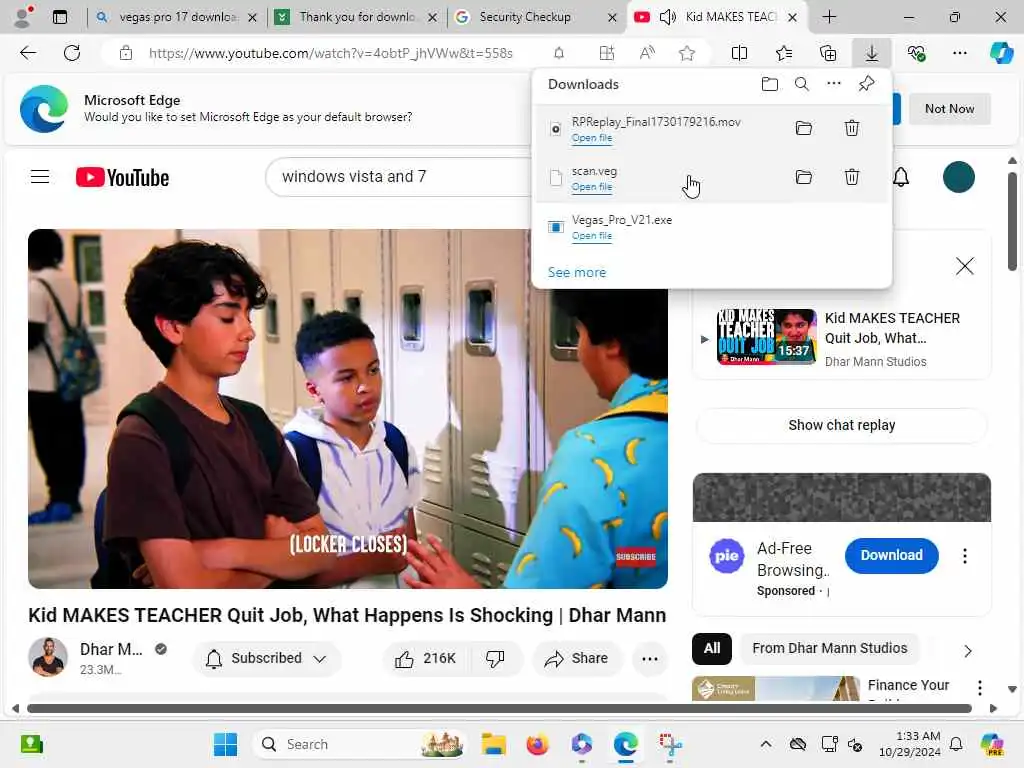Close the playlist panel with X

(x=965, y=266)
